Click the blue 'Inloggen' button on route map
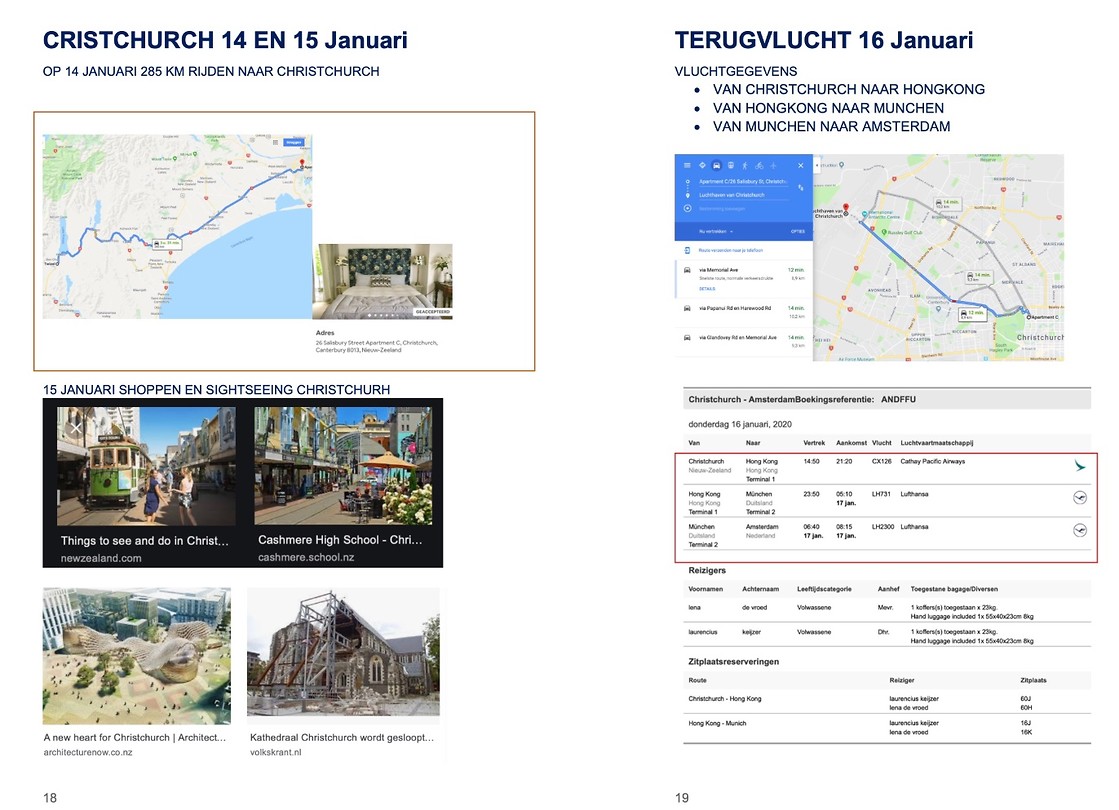Viewport: 1119px width, 810px height. [x=294, y=142]
